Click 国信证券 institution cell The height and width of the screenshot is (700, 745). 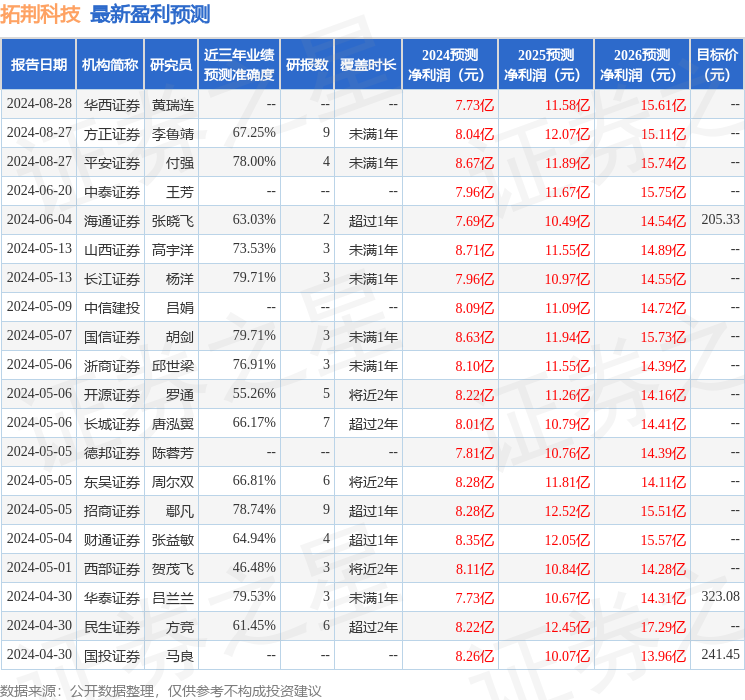click(x=112, y=337)
